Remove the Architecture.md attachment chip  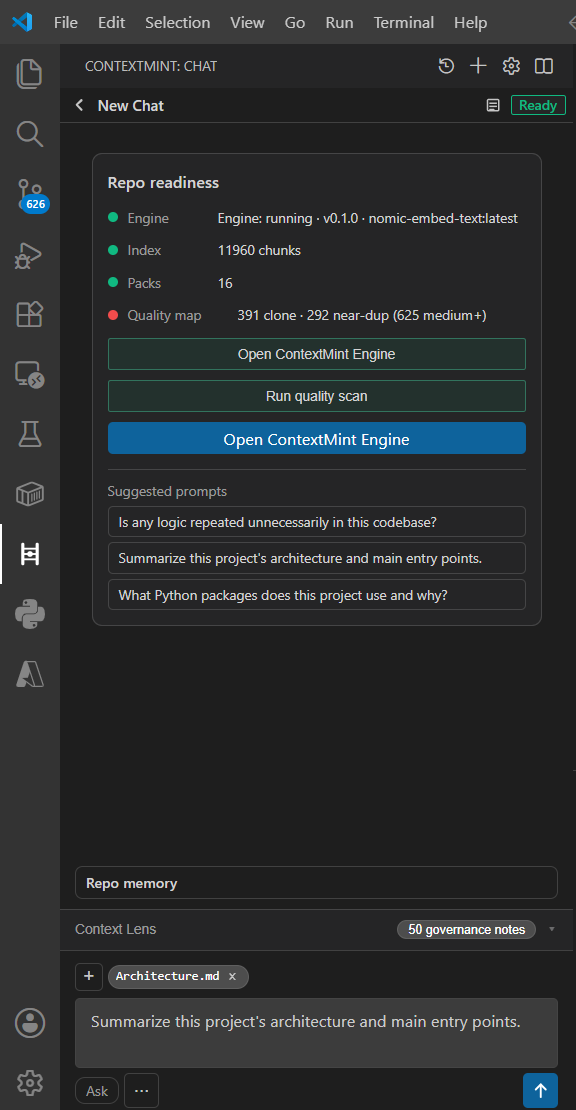tap(232, 977)
